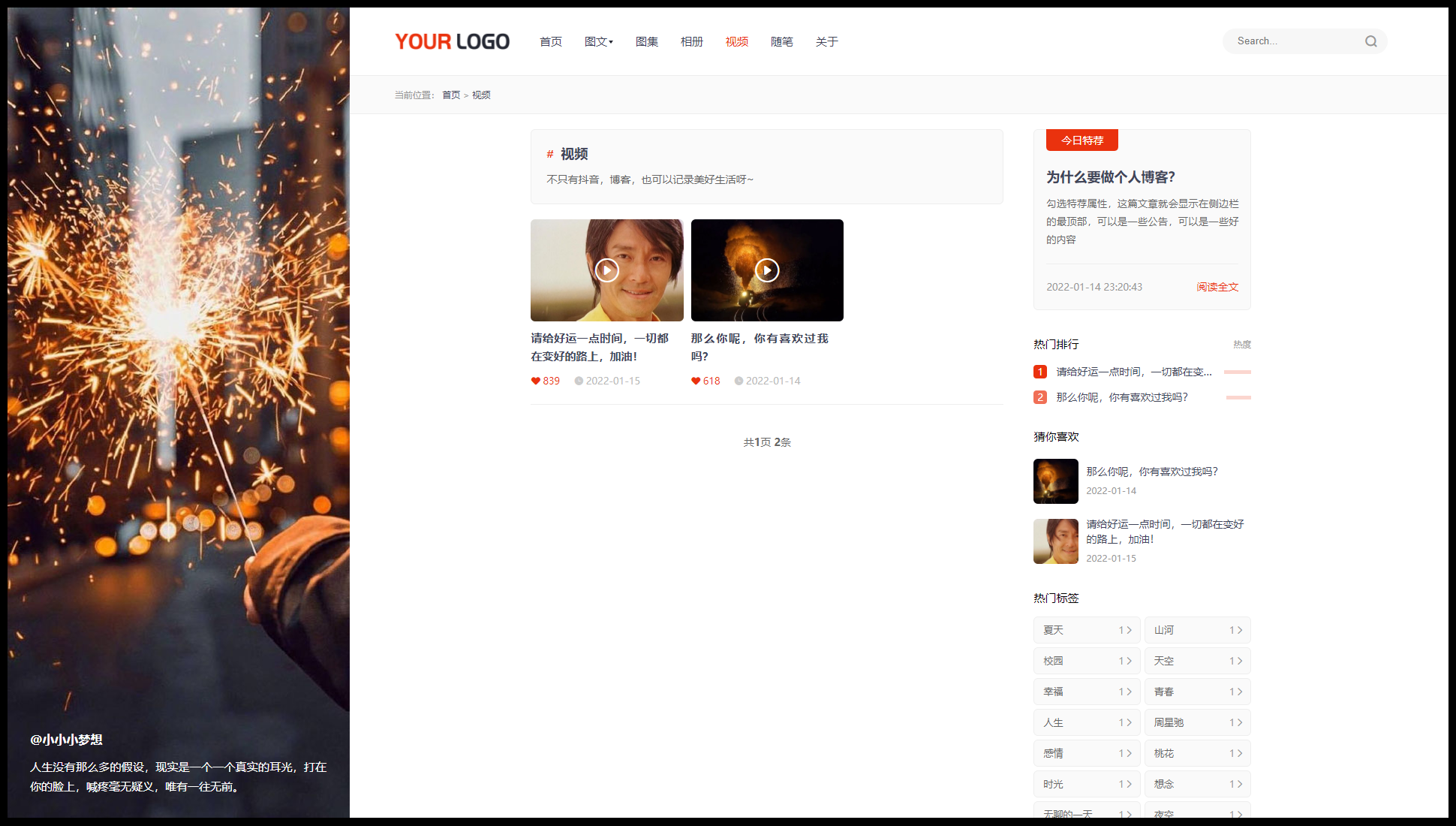Open the 图集 nav item

pyautogui.click(x=647, y=41)
